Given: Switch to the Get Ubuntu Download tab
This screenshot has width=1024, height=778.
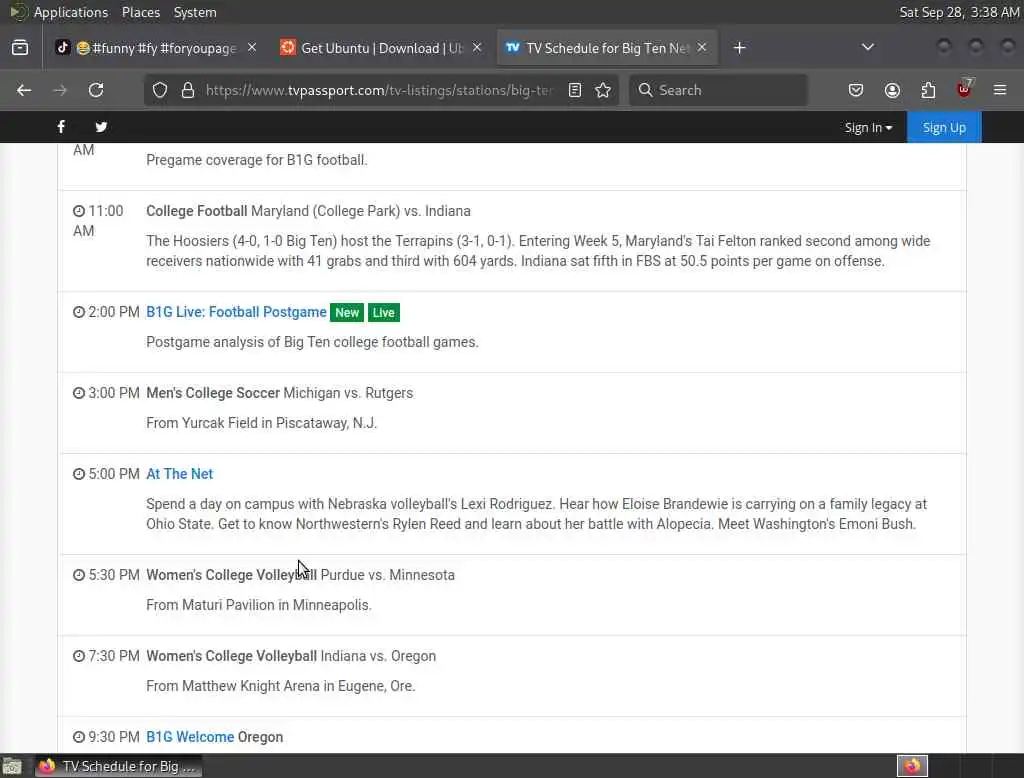Looking at the screenshot, I should pos(381,48).
